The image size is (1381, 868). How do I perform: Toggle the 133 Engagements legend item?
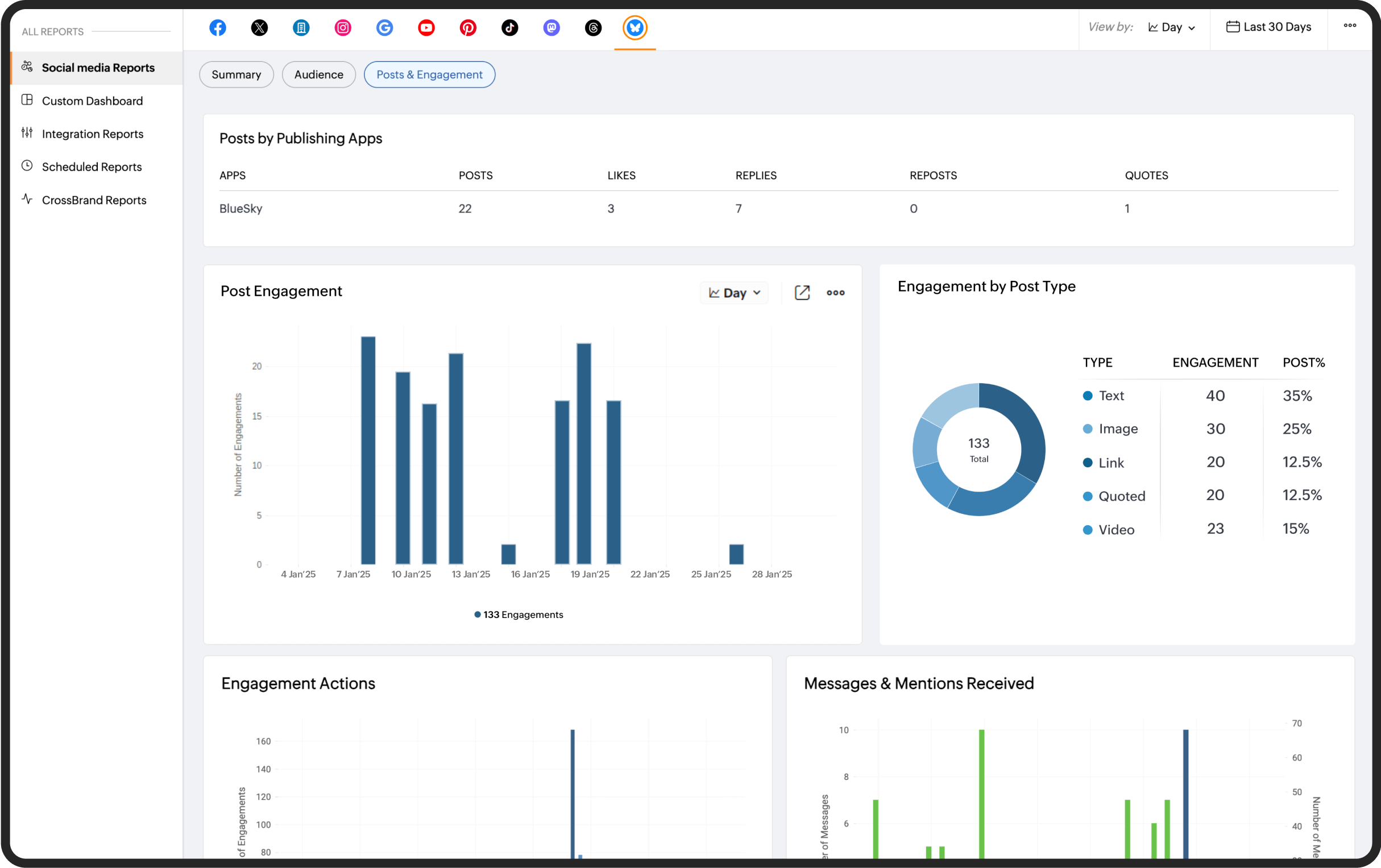(518, 614)
